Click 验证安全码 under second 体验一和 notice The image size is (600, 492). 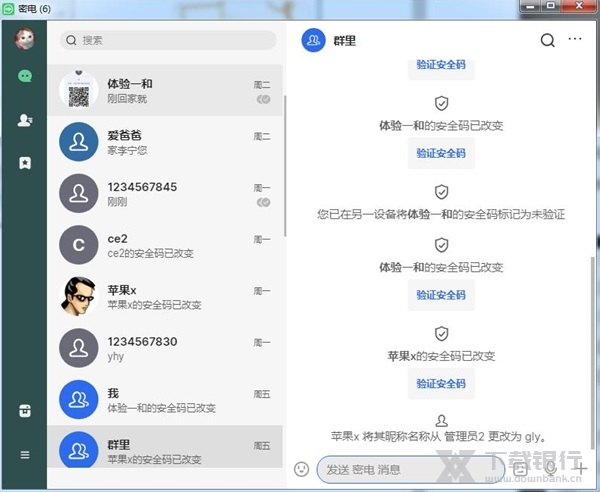pos(441,295)
